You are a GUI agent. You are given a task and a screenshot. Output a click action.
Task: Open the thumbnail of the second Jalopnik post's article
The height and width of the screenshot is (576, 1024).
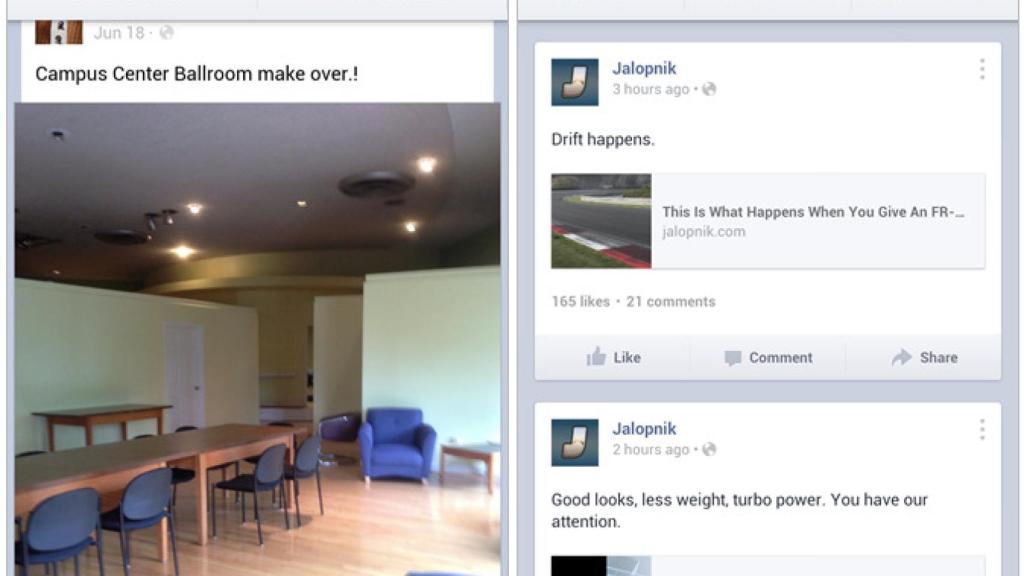click(x=601, y=566)
